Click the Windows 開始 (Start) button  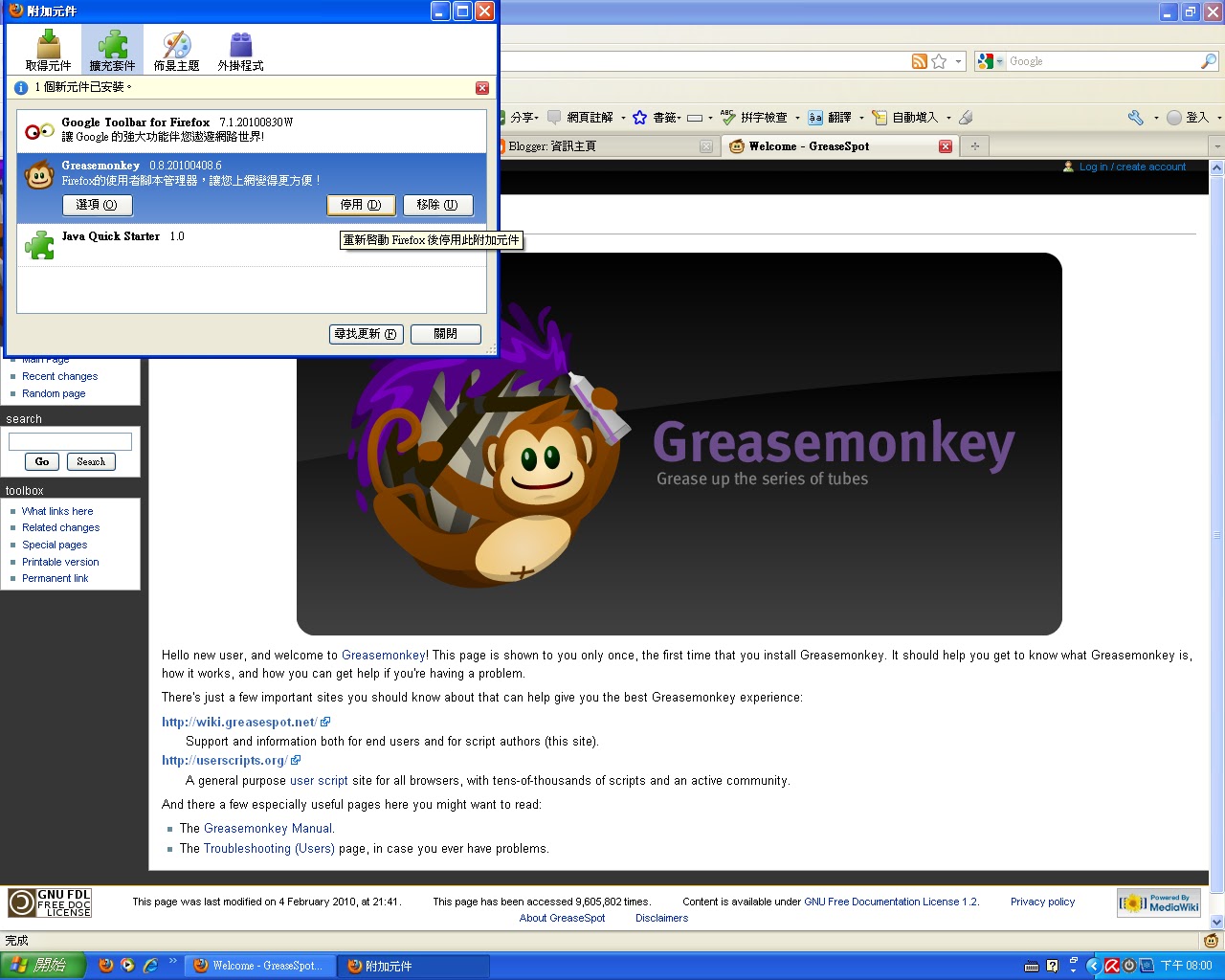click(x=43, y=966)
